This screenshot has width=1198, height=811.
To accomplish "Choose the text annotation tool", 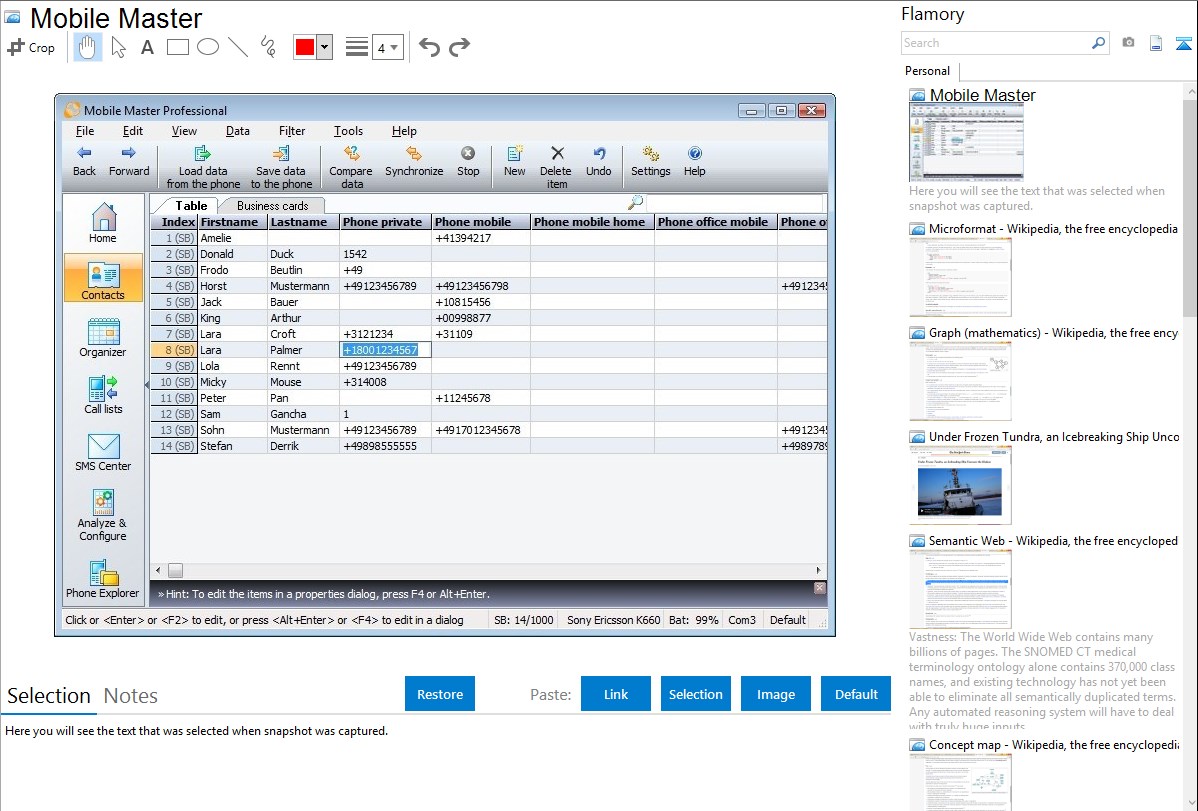I will tap(147, 47).
